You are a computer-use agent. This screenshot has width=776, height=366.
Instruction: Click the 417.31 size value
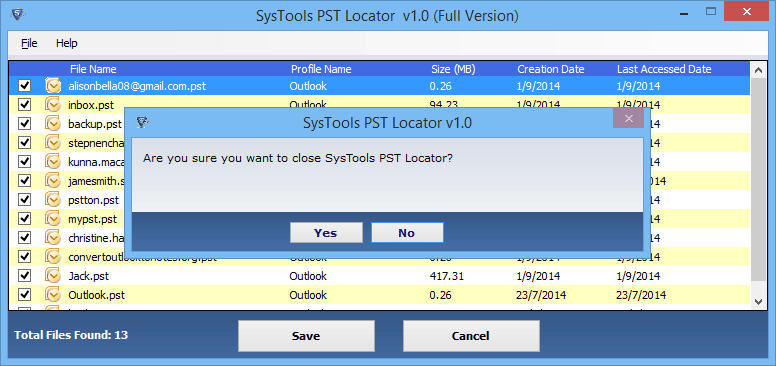(x=446, y=276)
